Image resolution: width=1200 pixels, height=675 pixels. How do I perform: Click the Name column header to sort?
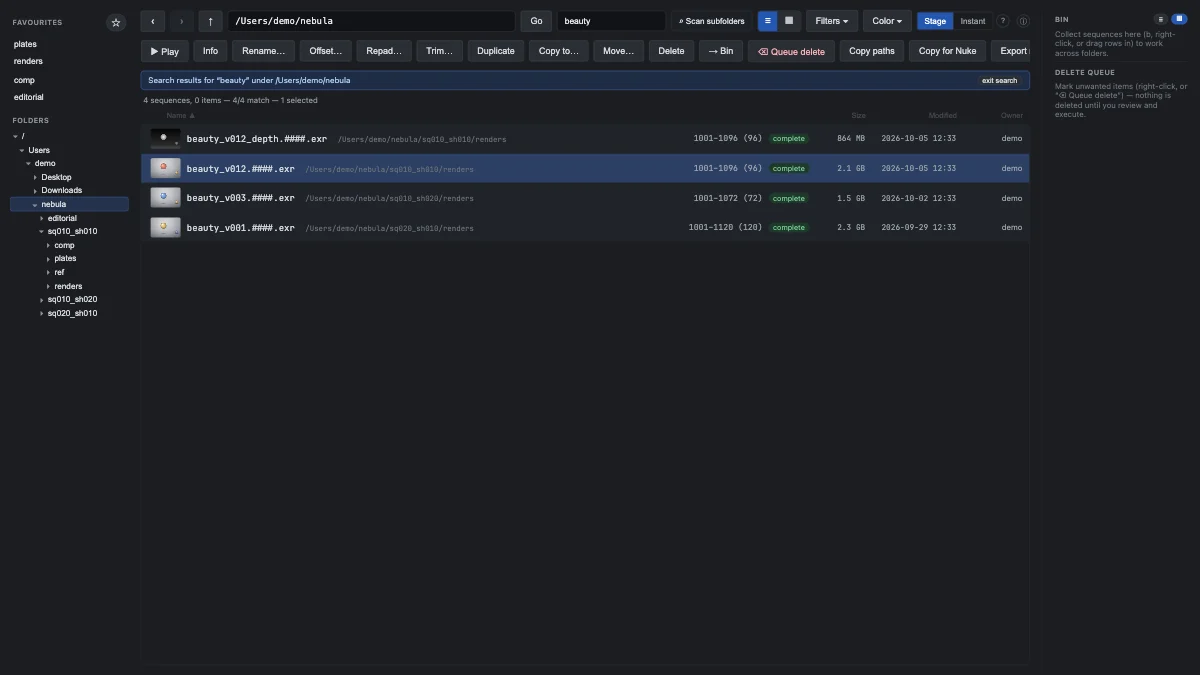click(180, 115)
